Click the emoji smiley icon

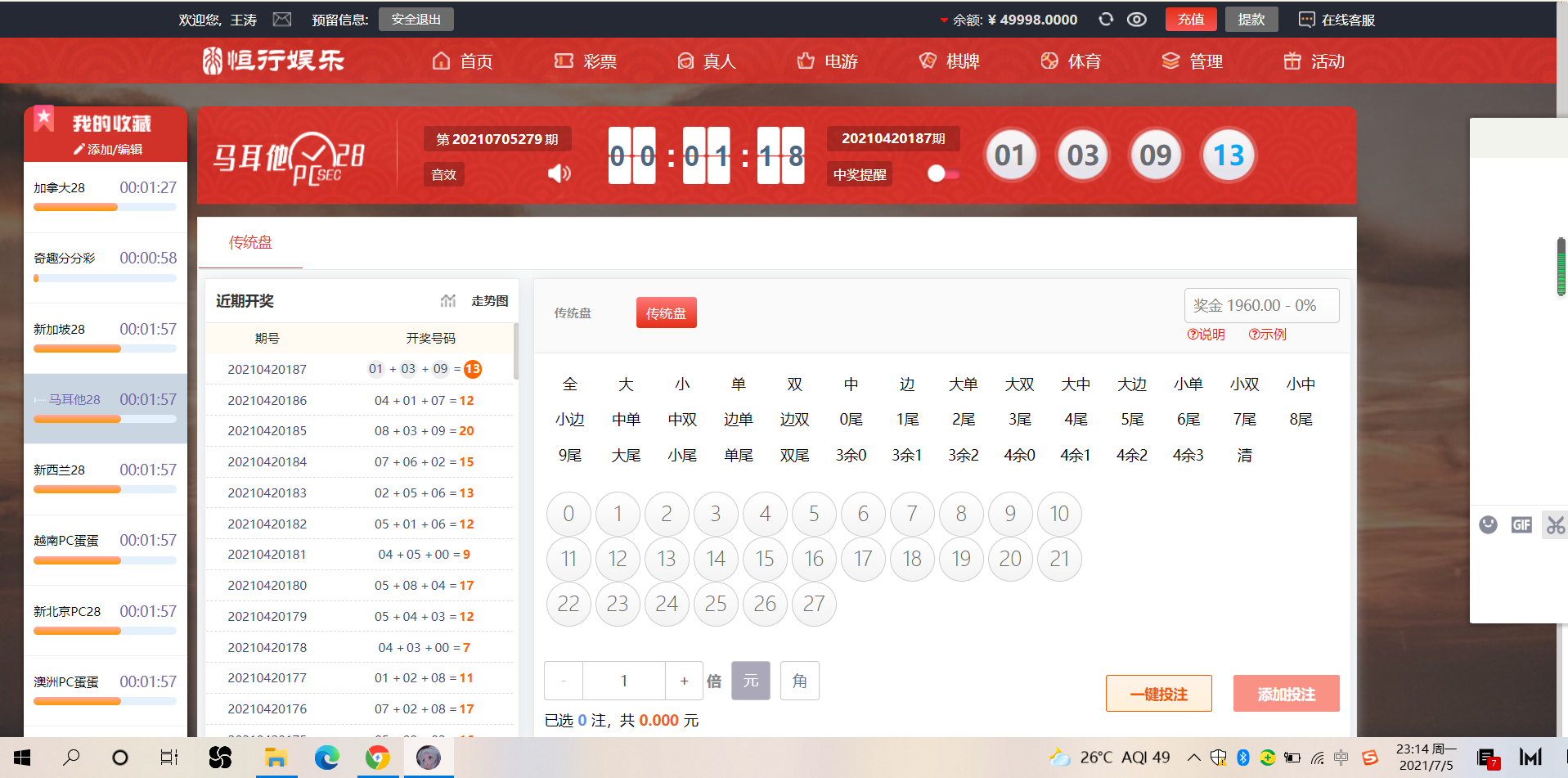pyautogui.click(x=1488, y=524)
